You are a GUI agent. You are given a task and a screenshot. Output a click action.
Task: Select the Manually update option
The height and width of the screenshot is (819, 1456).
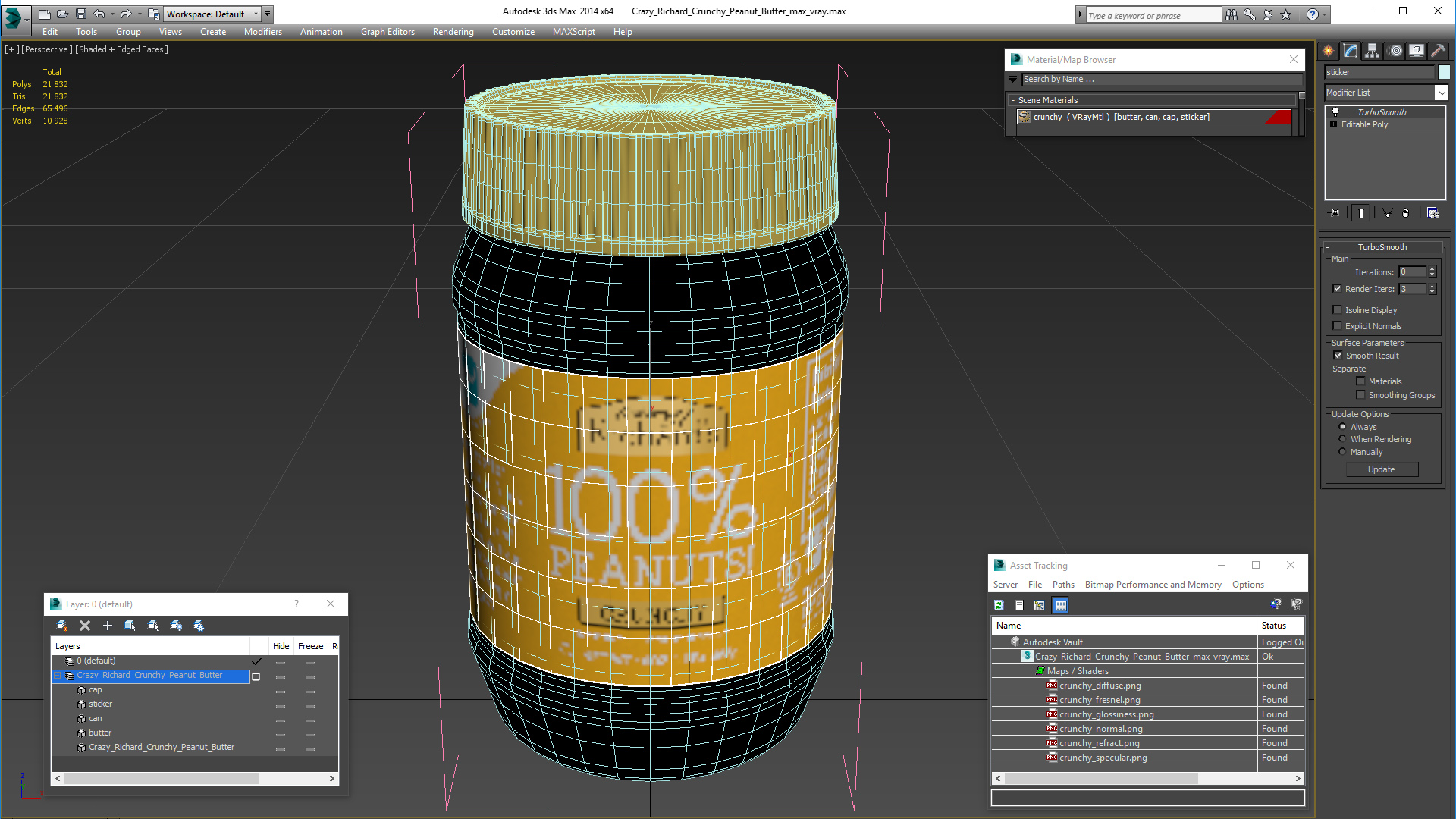(x=1342, y=451)
